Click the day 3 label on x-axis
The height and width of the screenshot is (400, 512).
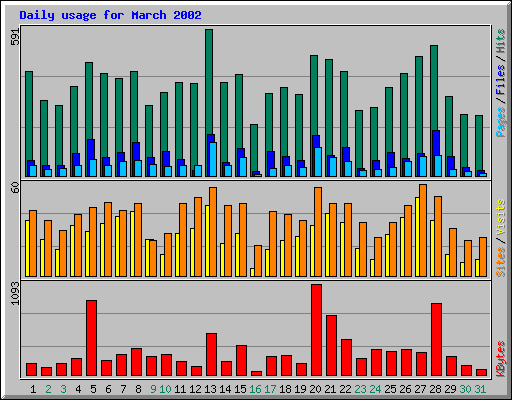pyautogui.click(x=63, y=389)
